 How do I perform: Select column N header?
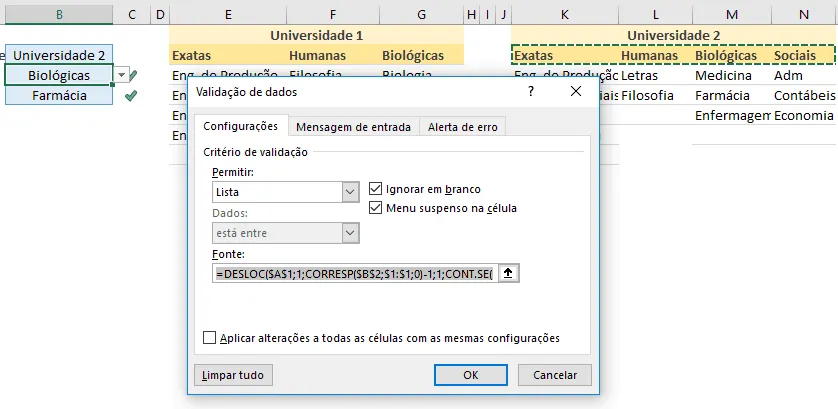tap(804, 14)
